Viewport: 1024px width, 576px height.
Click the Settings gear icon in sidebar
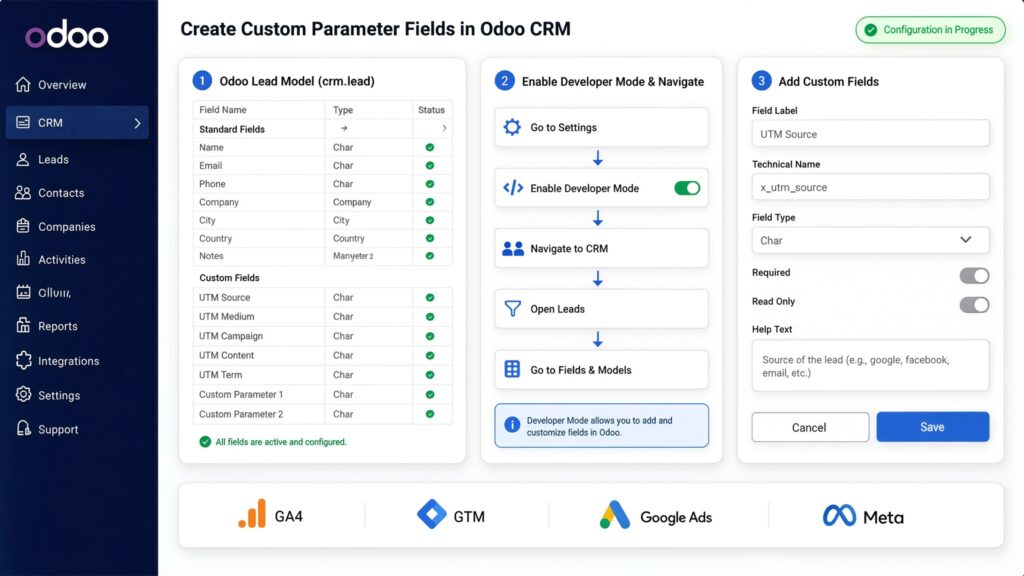point(23,394)
